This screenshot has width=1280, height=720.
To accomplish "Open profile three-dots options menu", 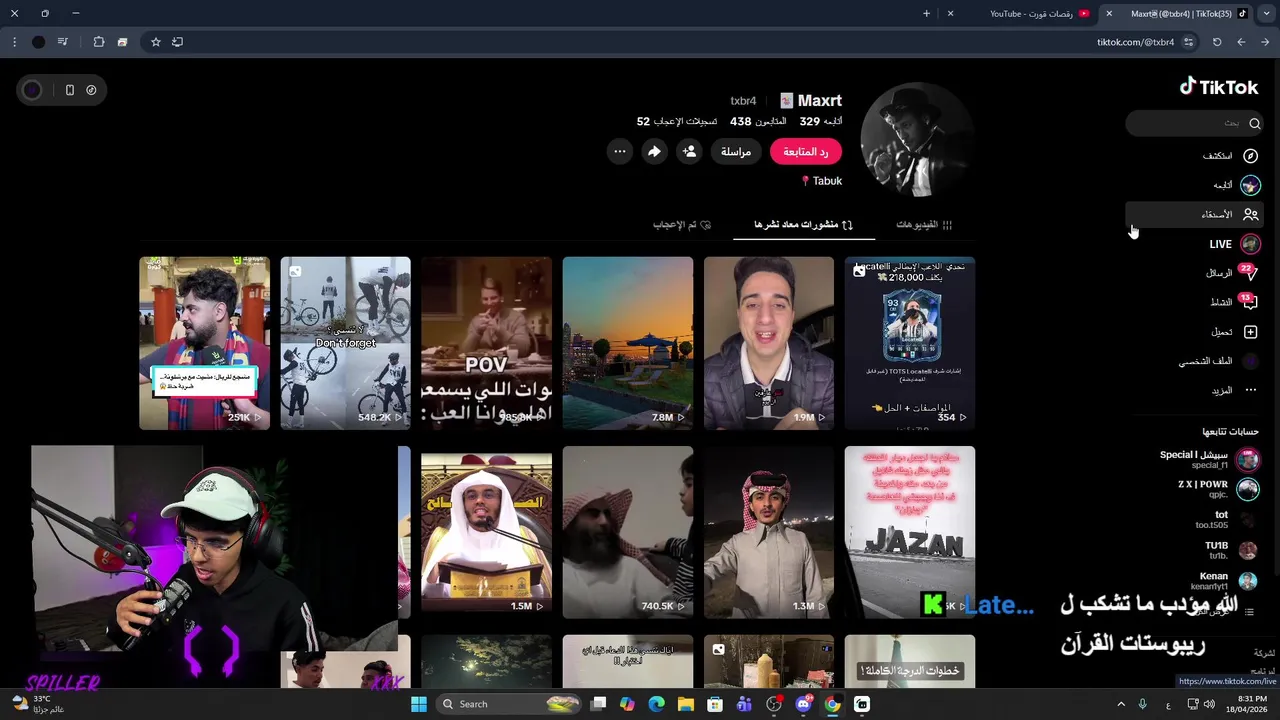I will tap(620, 151).
